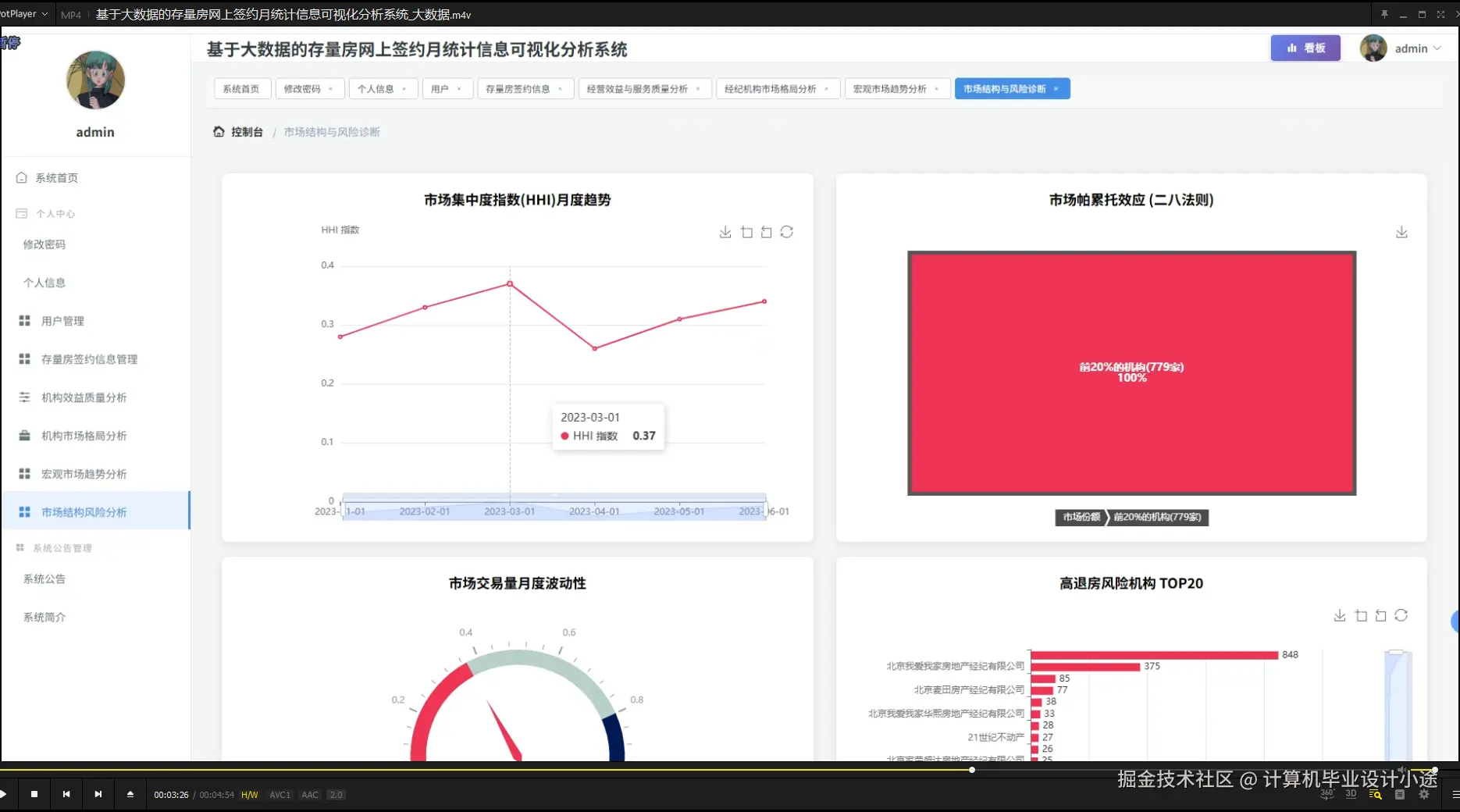The height and width of the screenshot is (812, 1460).
Task: Switch to the 系统首页 tab
Action: click(x=242, y=89)
